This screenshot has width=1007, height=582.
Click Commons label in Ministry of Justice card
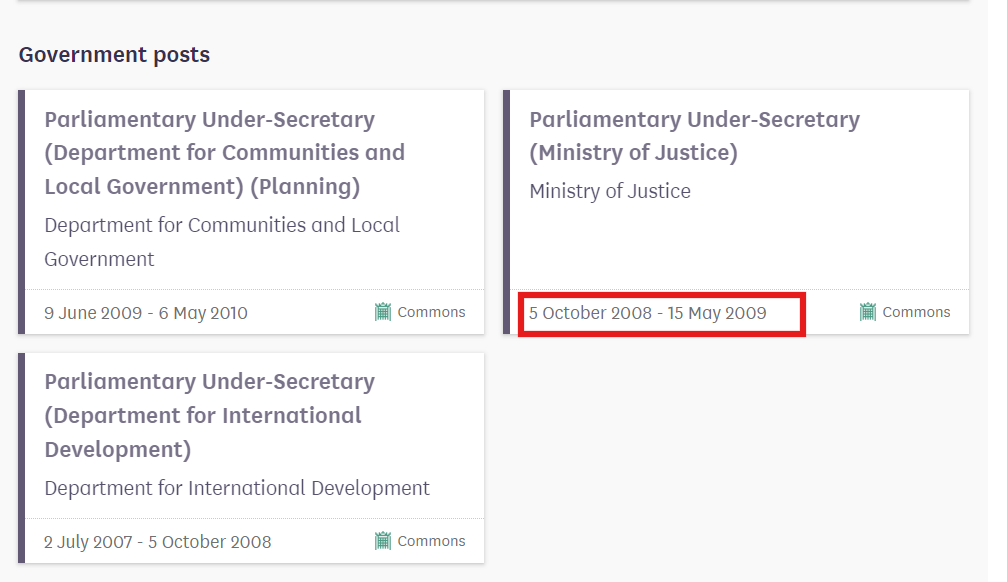pyautogui.click(x=916, y=312)
